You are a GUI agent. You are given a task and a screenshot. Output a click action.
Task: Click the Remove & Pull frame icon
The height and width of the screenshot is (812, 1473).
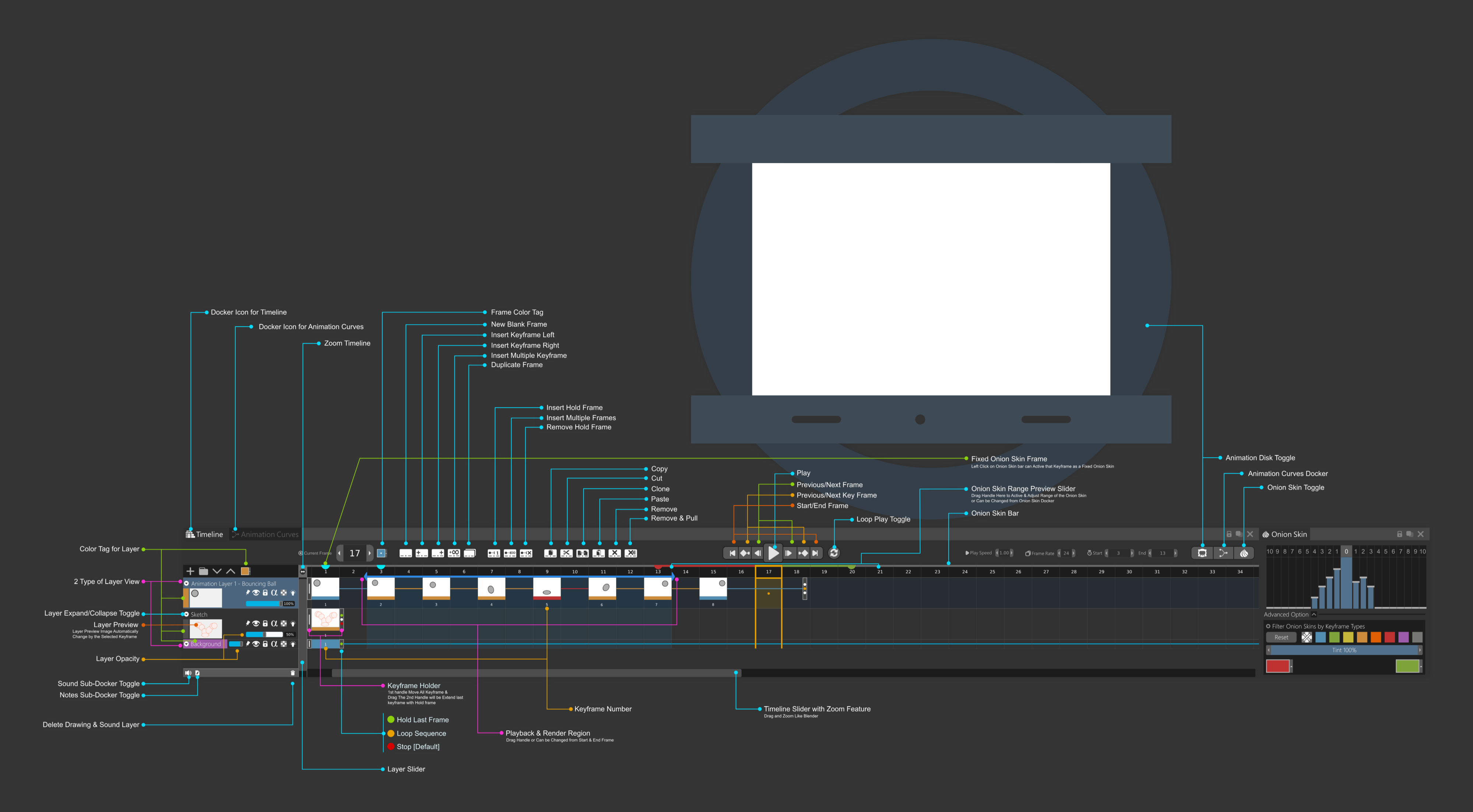(x=631, y=553)
